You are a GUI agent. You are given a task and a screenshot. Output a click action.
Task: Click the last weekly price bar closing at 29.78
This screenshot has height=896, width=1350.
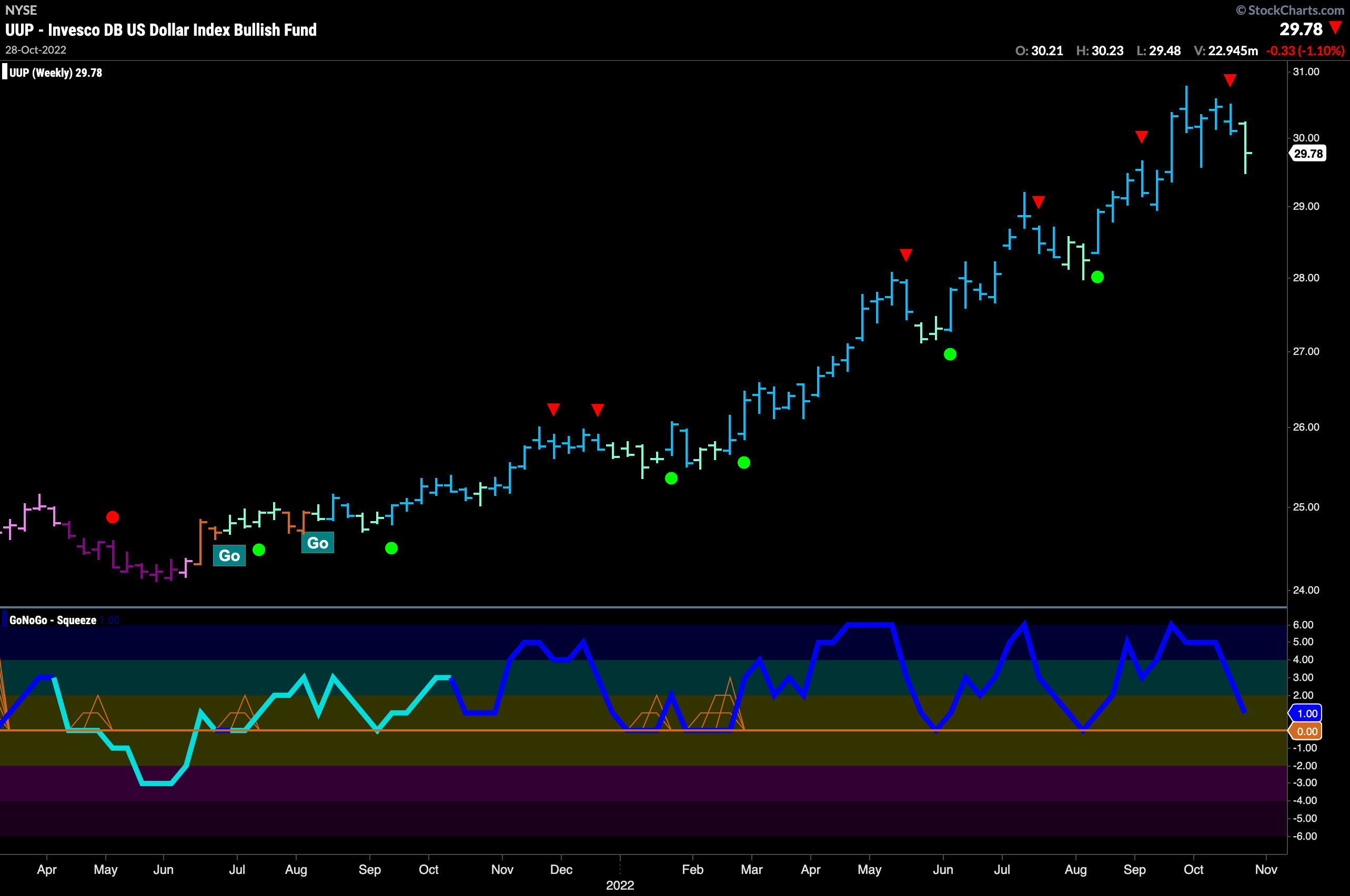[1245, 147]
